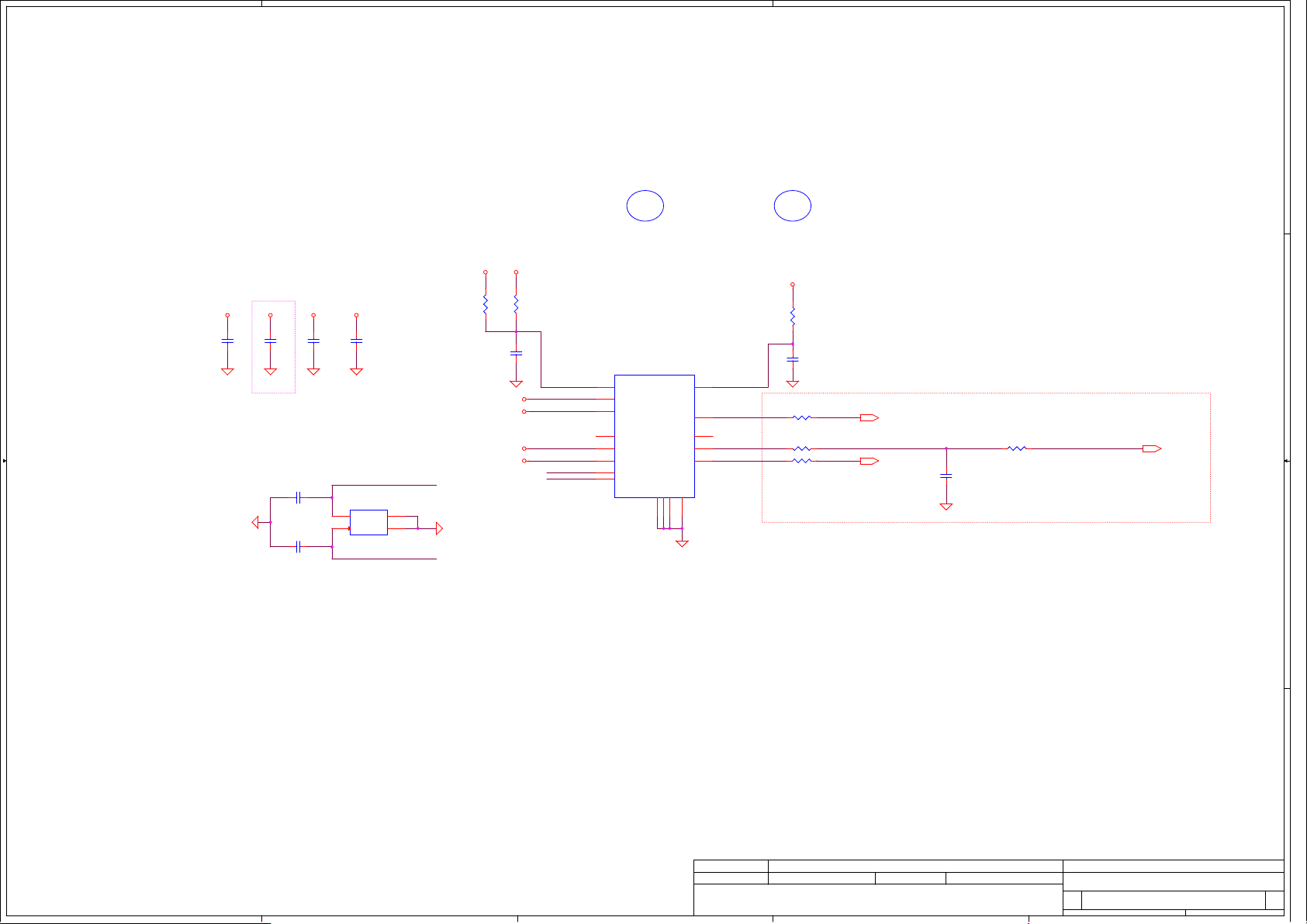Select lower capacitor of the crystal circuit
The image size is (1307, 924).
(x=298, y=547)
